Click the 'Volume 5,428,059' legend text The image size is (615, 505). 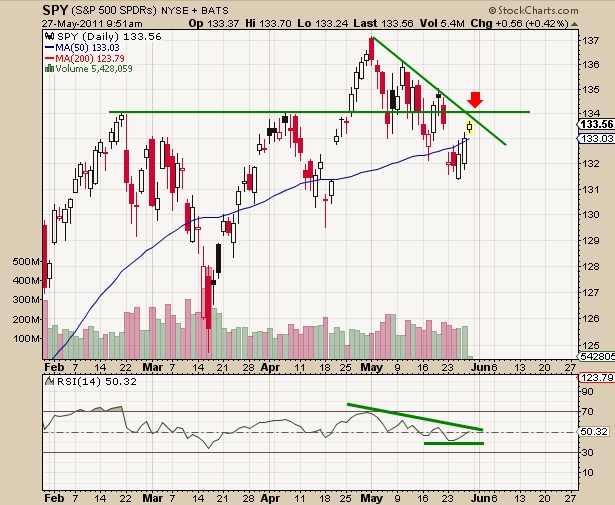coord(94,69)
